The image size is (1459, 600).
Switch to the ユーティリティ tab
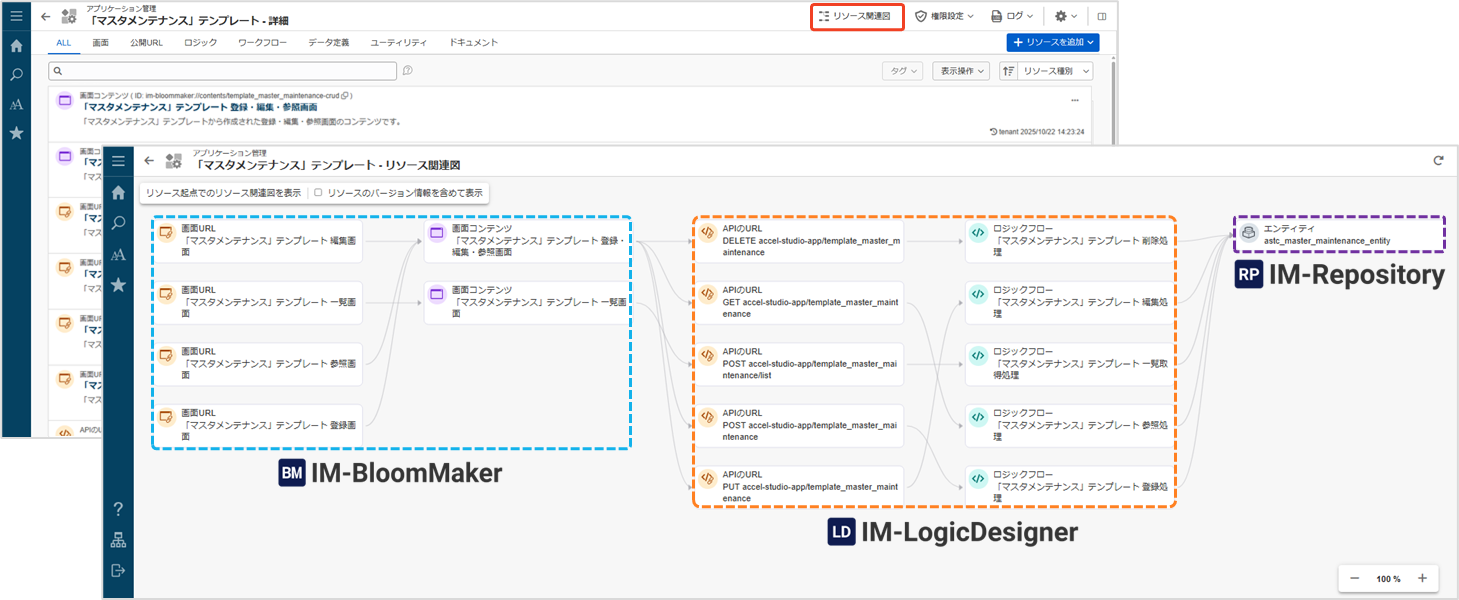click(398, 42)
